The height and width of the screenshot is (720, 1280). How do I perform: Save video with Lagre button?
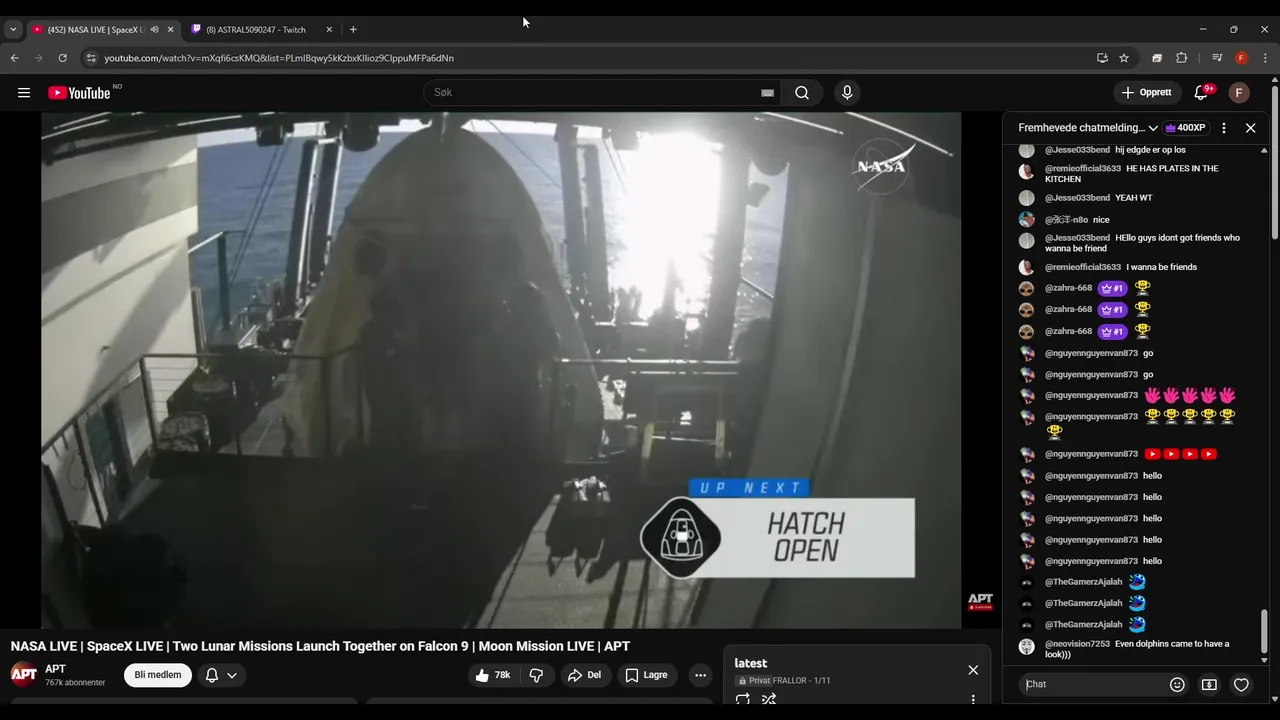click(647, 675)
